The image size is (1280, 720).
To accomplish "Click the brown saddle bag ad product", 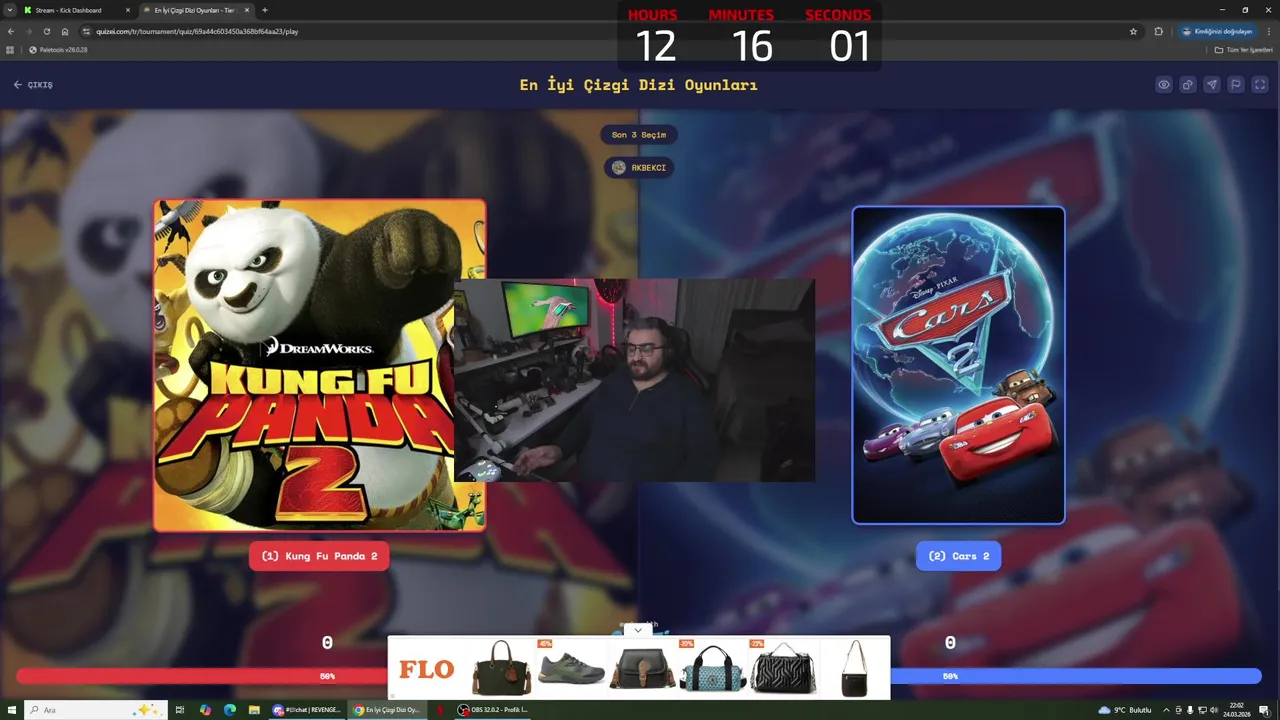I will (x=642, y=668).
